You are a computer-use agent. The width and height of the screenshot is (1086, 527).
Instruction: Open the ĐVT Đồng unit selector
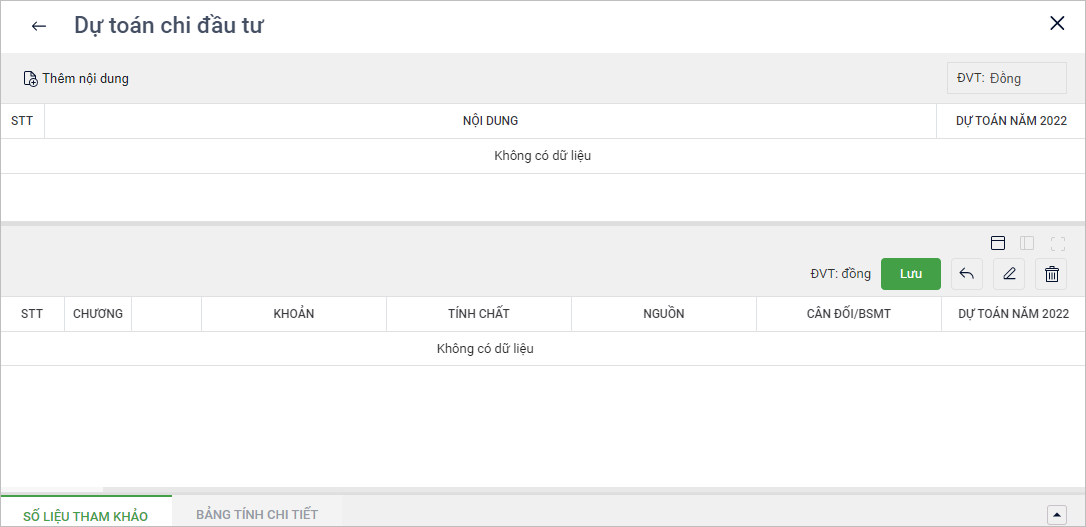pos(1006,79)
